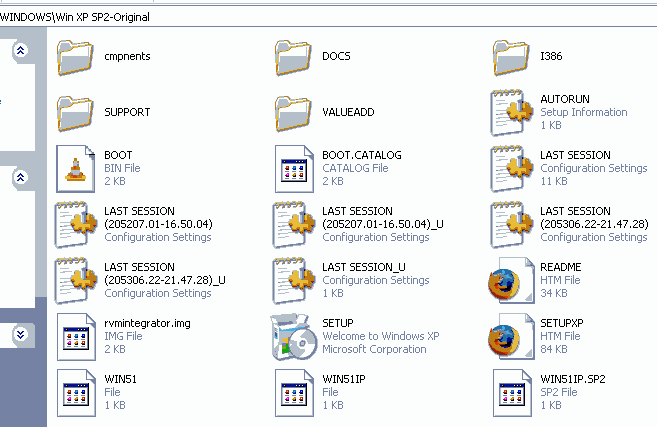Click the address bar path field
The height and width of the screenshot is (427, 657).
point(328,17)
